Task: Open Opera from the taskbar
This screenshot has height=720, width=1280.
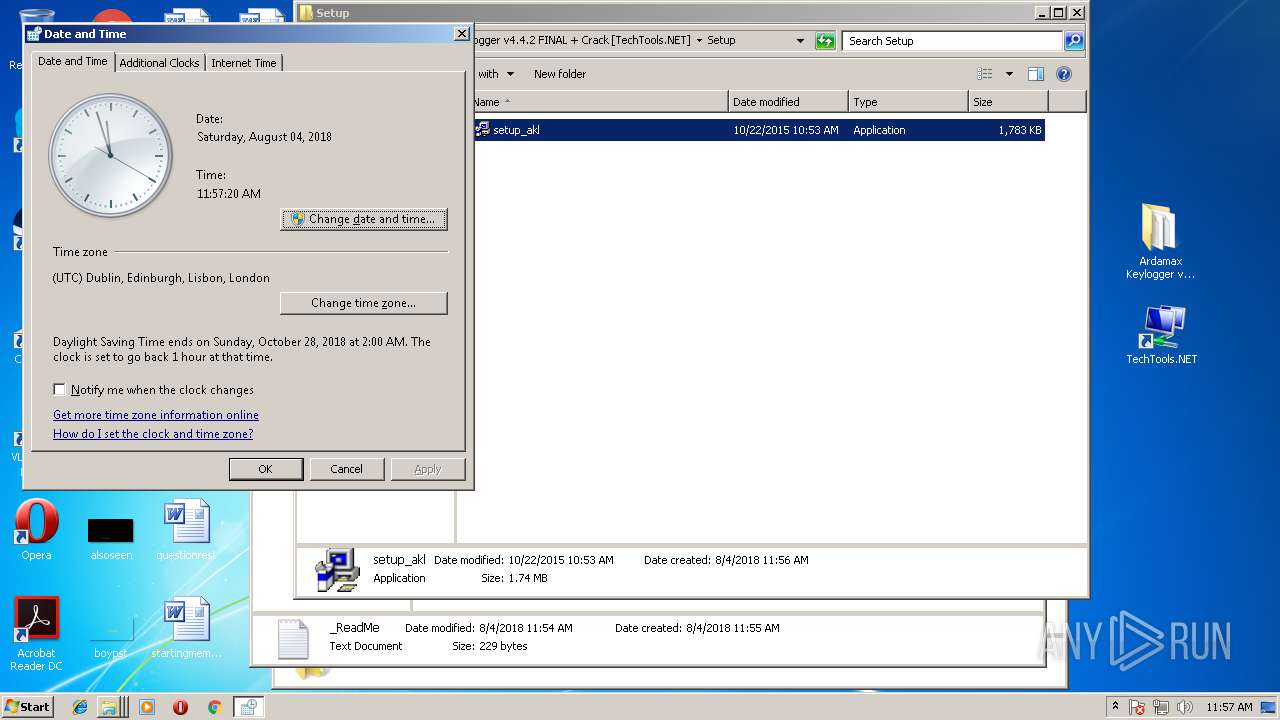Action: [180, 707]
